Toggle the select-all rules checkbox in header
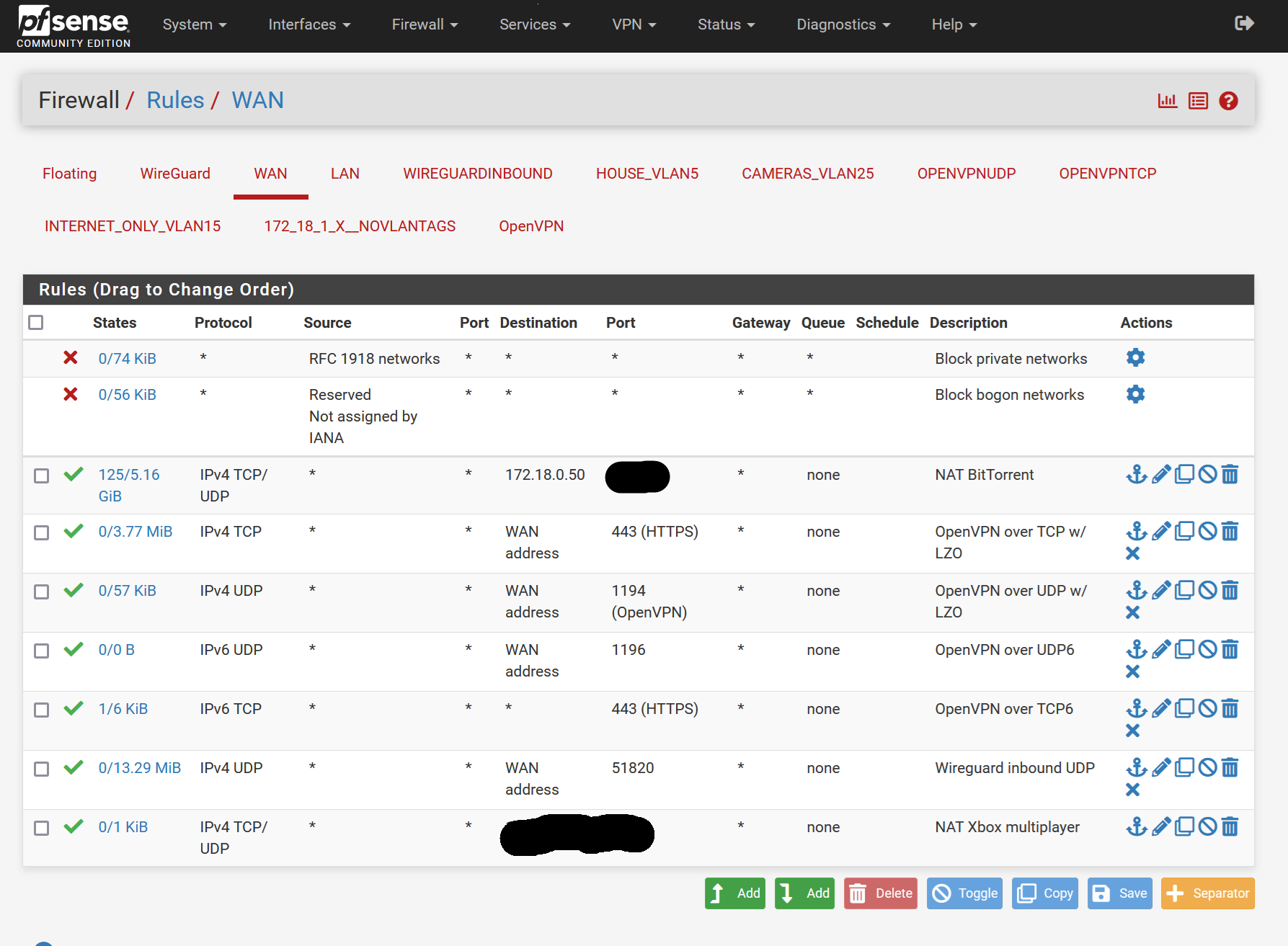1288x946 pixels. click(x=36, y=323)
